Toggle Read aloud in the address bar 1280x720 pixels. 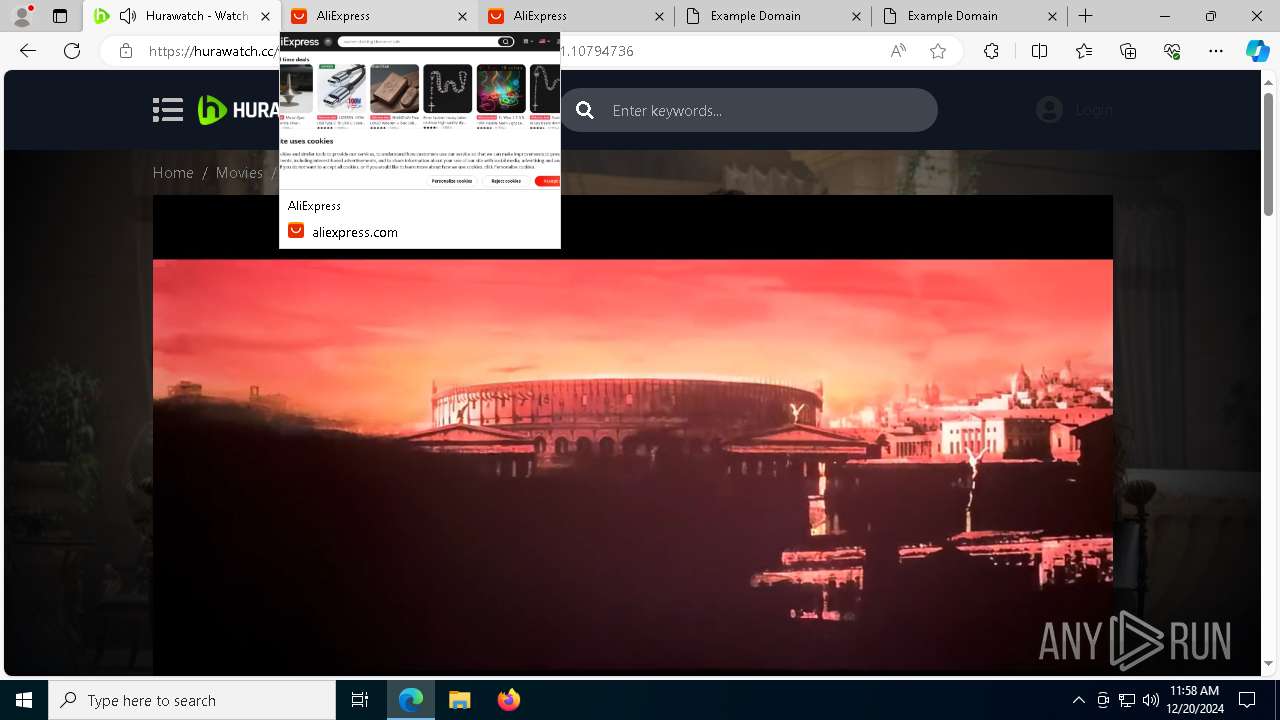click(x=898, y=51)
